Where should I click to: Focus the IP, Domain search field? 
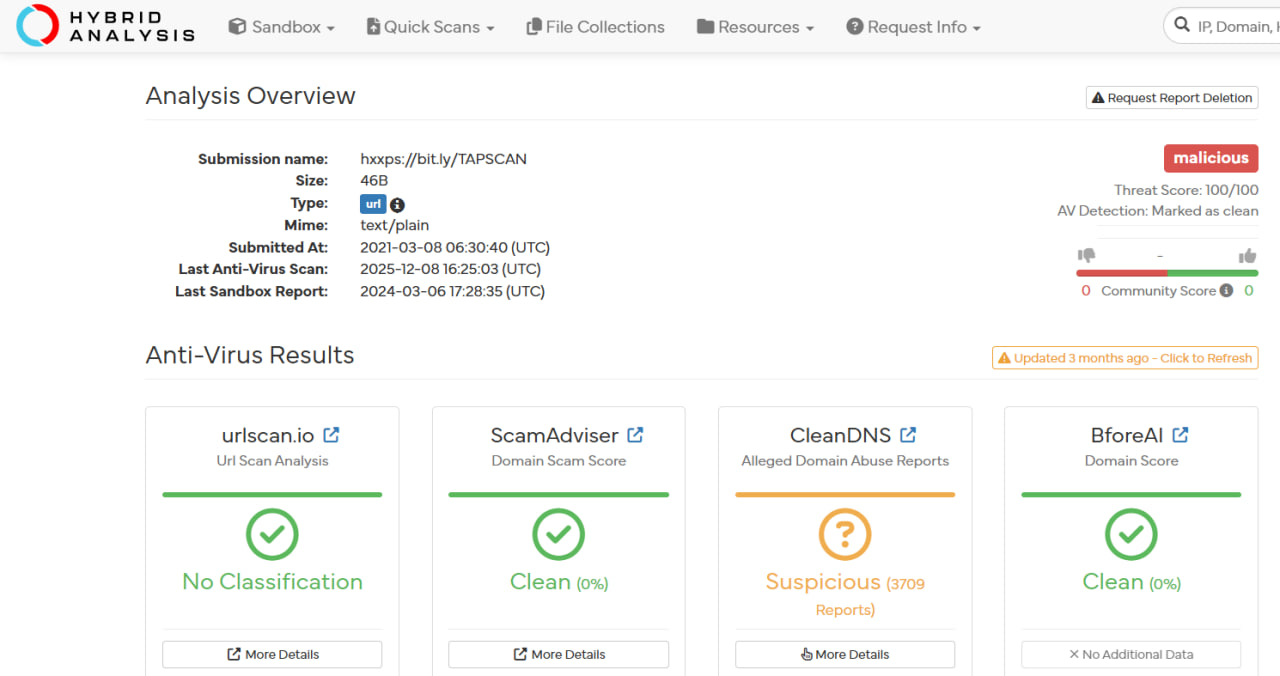(1237, 27)
